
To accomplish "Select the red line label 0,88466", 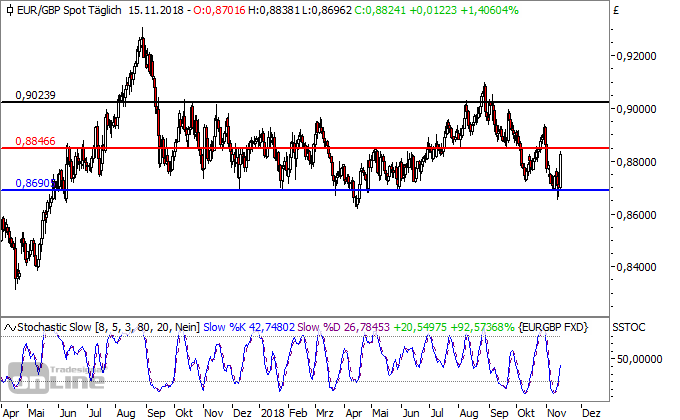I will (x=36, y=141).
